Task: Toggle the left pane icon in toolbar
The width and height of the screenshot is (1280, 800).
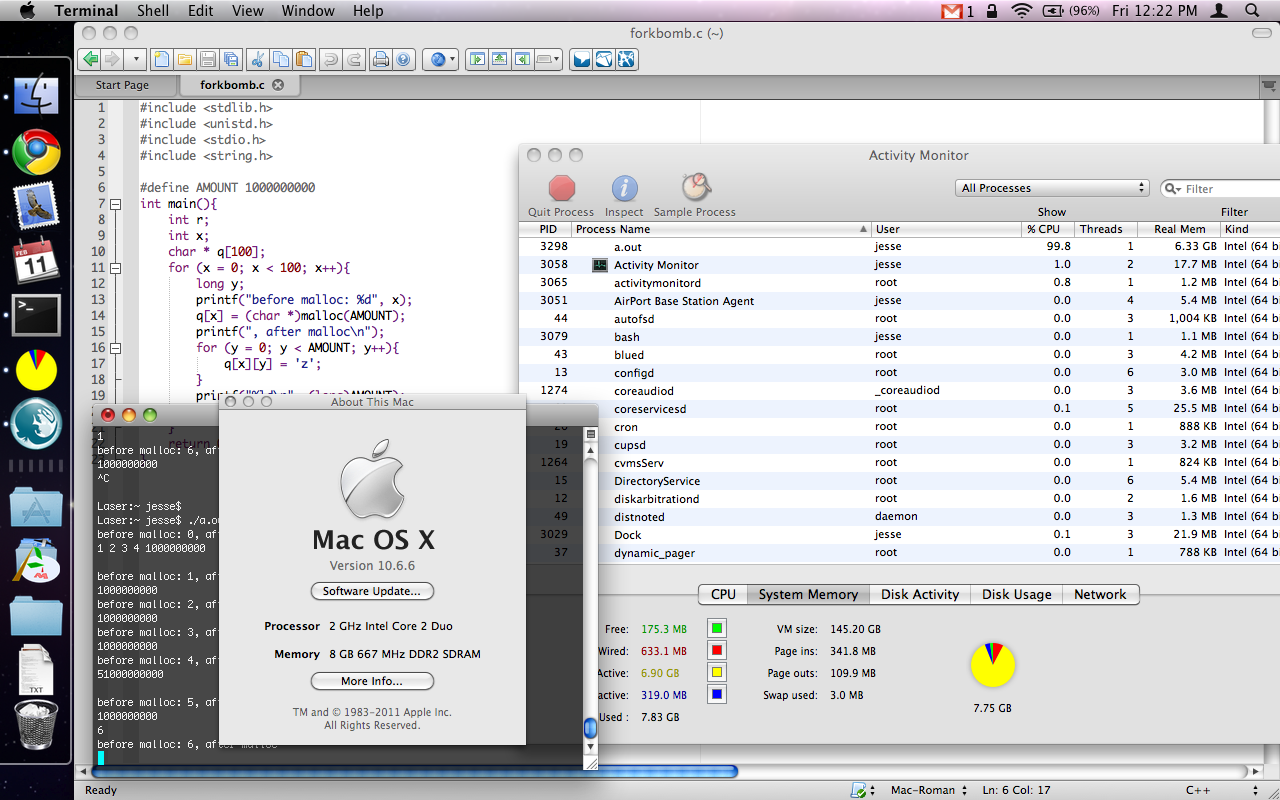Action: coord(477,59)
